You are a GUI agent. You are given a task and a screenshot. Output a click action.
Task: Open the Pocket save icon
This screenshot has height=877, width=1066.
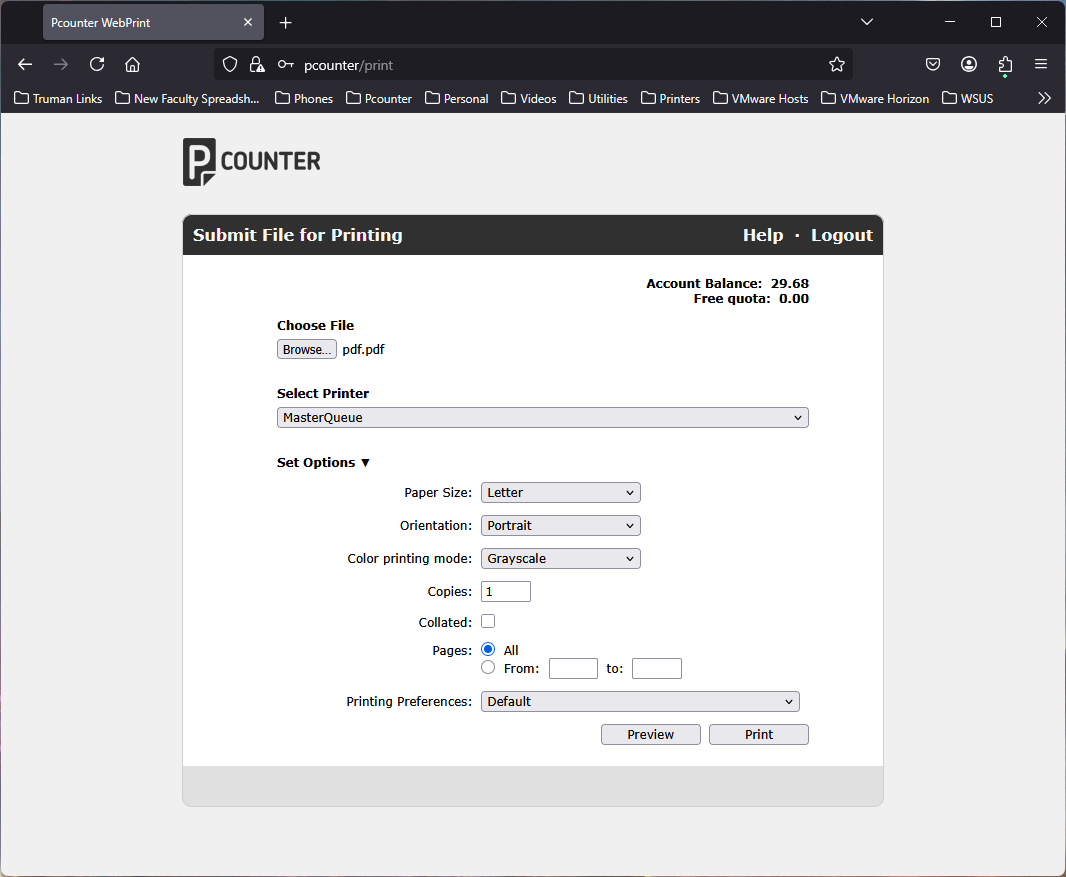(x=933, y=65)
